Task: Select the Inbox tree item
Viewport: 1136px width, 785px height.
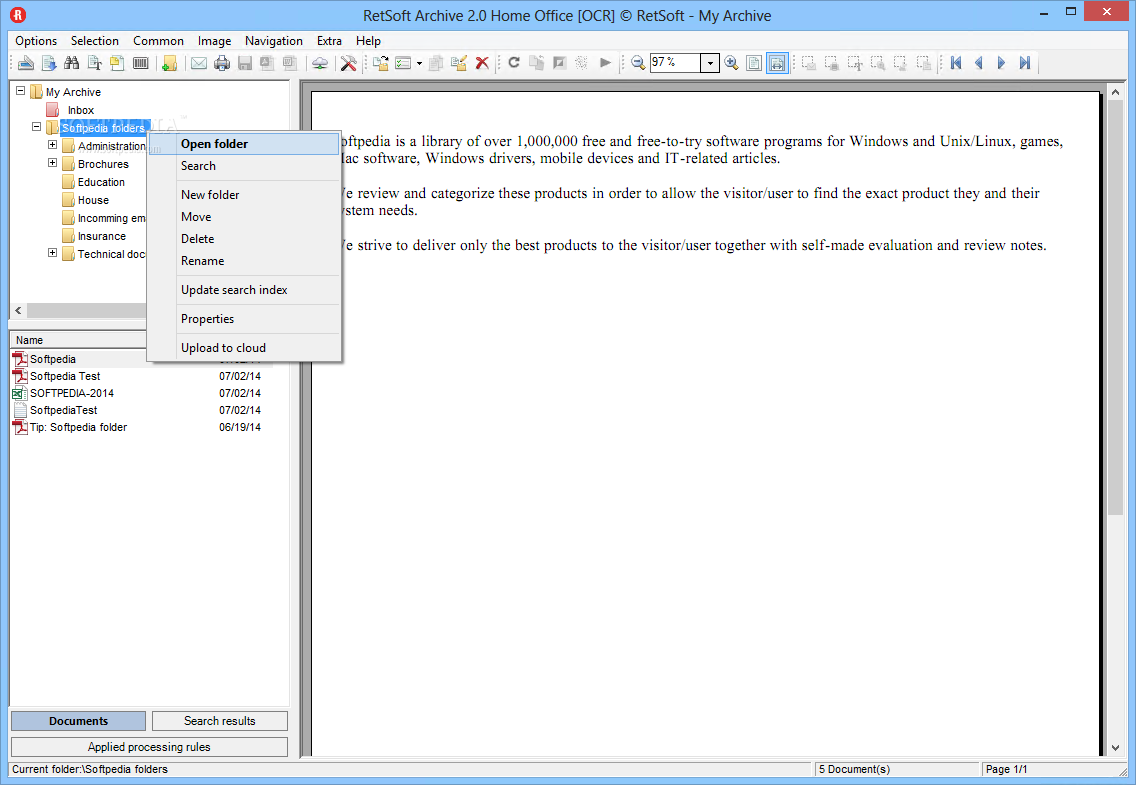Action: tap(80, 110)
